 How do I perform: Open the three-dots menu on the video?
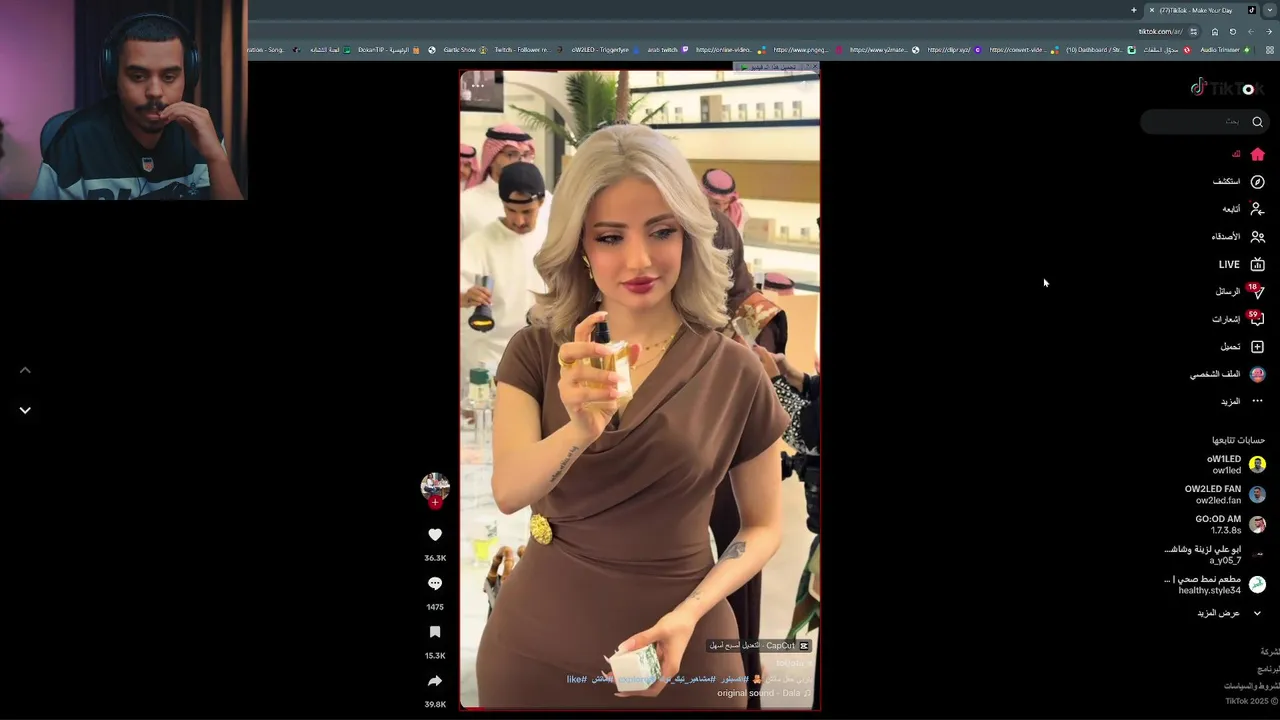point(478,85)
